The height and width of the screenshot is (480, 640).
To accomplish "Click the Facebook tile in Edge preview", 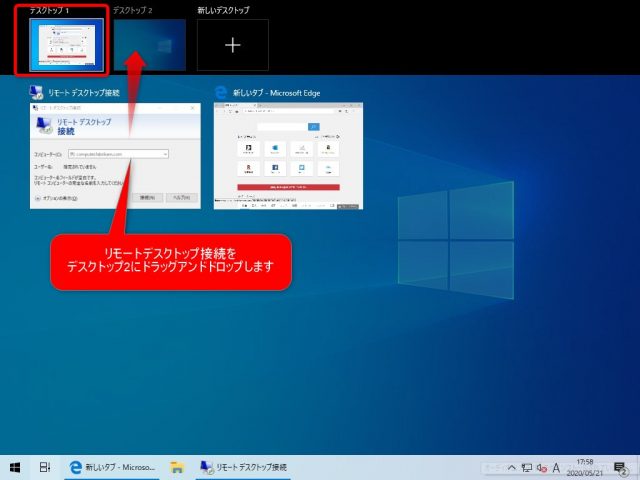I will [x=275, y=168].
